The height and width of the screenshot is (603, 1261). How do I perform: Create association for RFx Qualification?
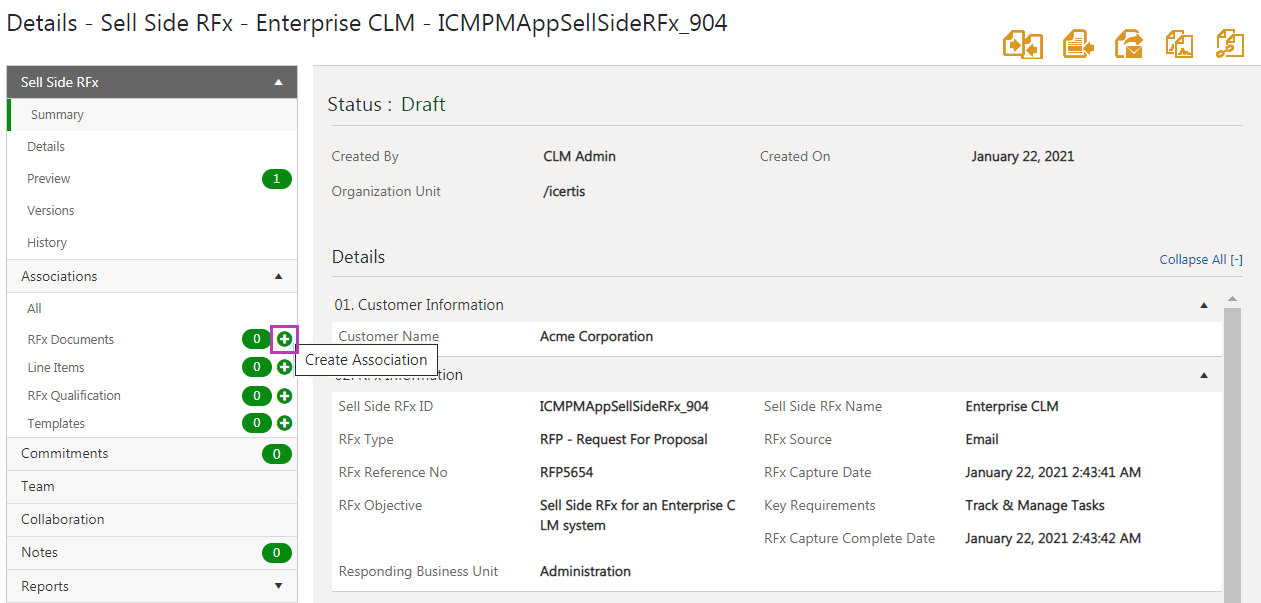[x=285, y=396]
